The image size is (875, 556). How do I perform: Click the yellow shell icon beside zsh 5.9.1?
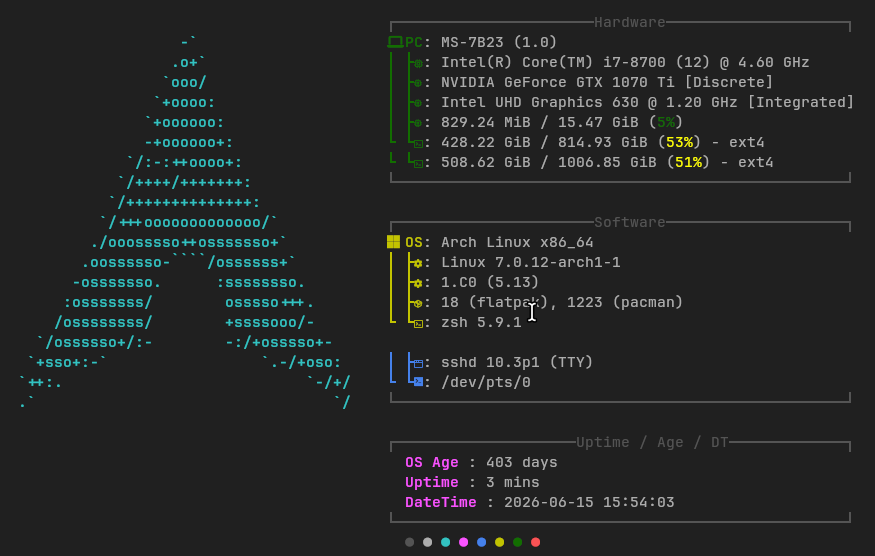[x=418, y=324]
